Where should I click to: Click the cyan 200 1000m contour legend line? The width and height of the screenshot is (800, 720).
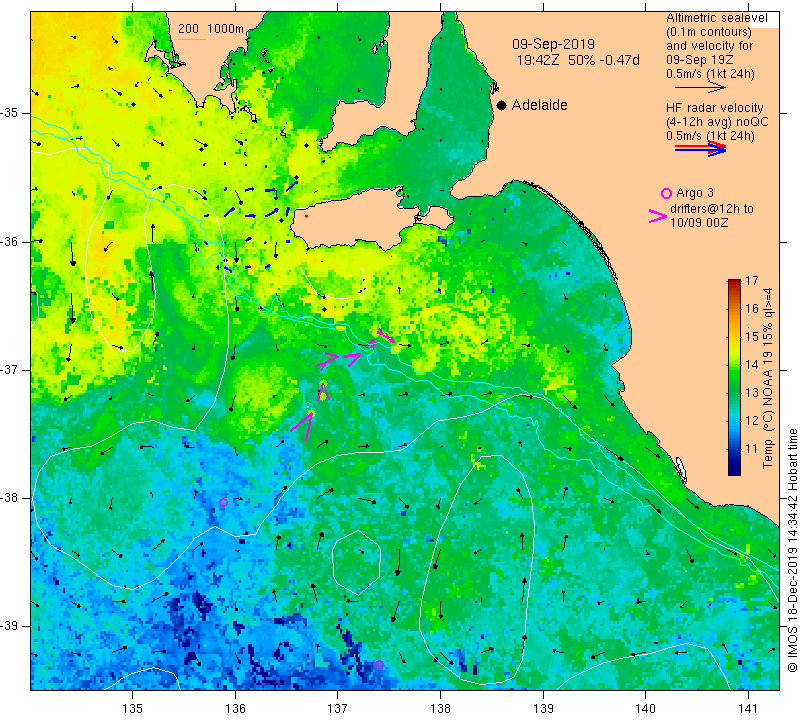point(191,39)
